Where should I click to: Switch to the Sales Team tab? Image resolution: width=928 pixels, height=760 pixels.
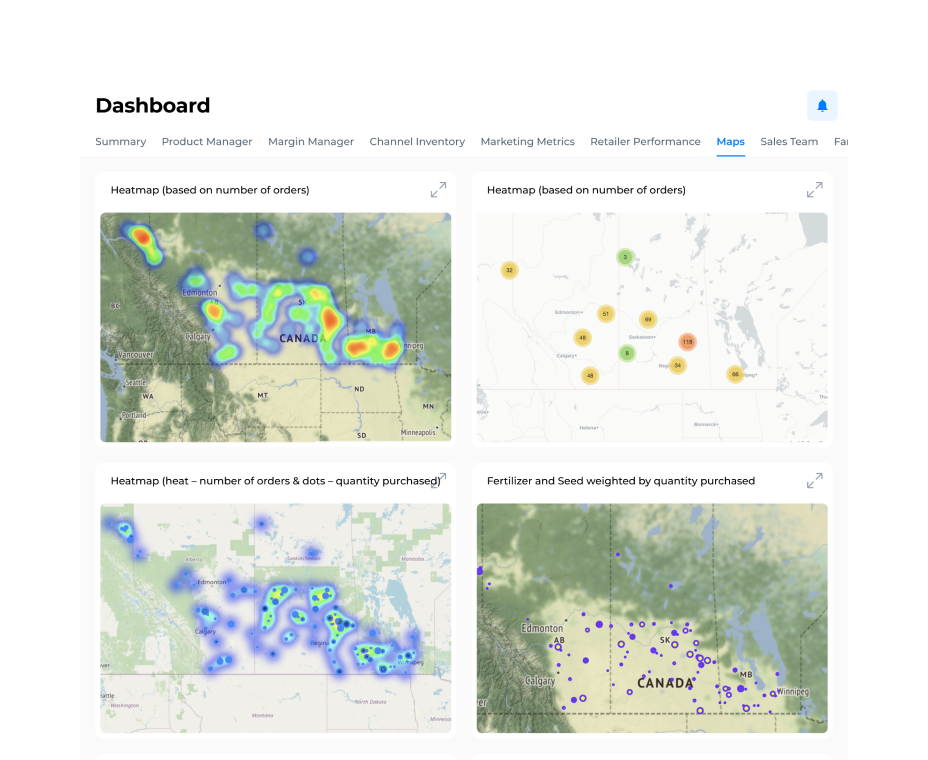tap(789, 141)
